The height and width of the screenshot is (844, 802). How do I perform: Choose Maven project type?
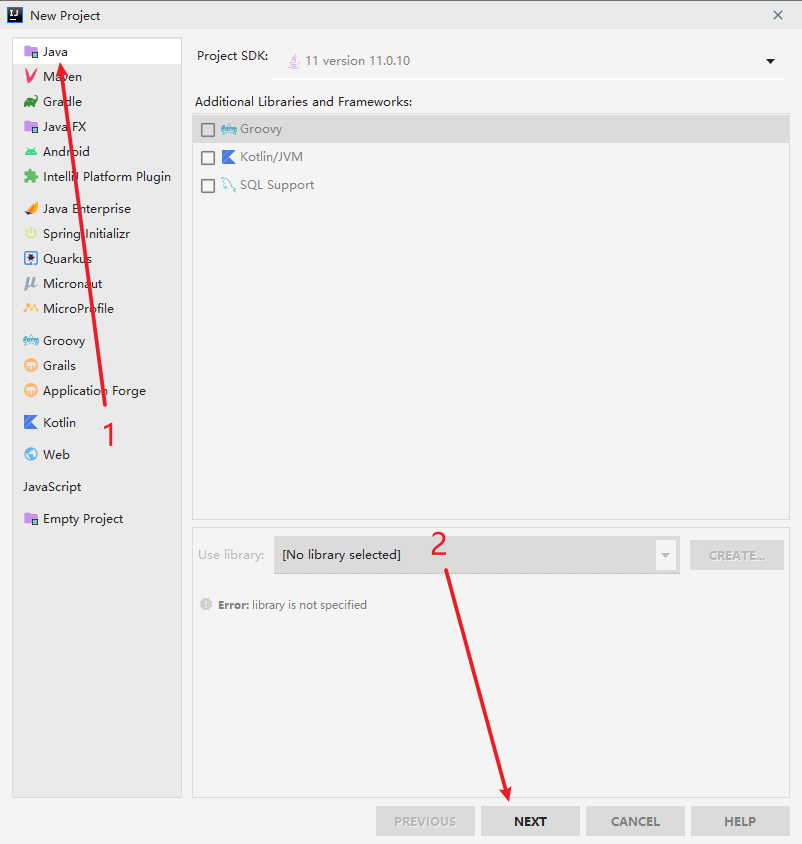tap(97, 77)
